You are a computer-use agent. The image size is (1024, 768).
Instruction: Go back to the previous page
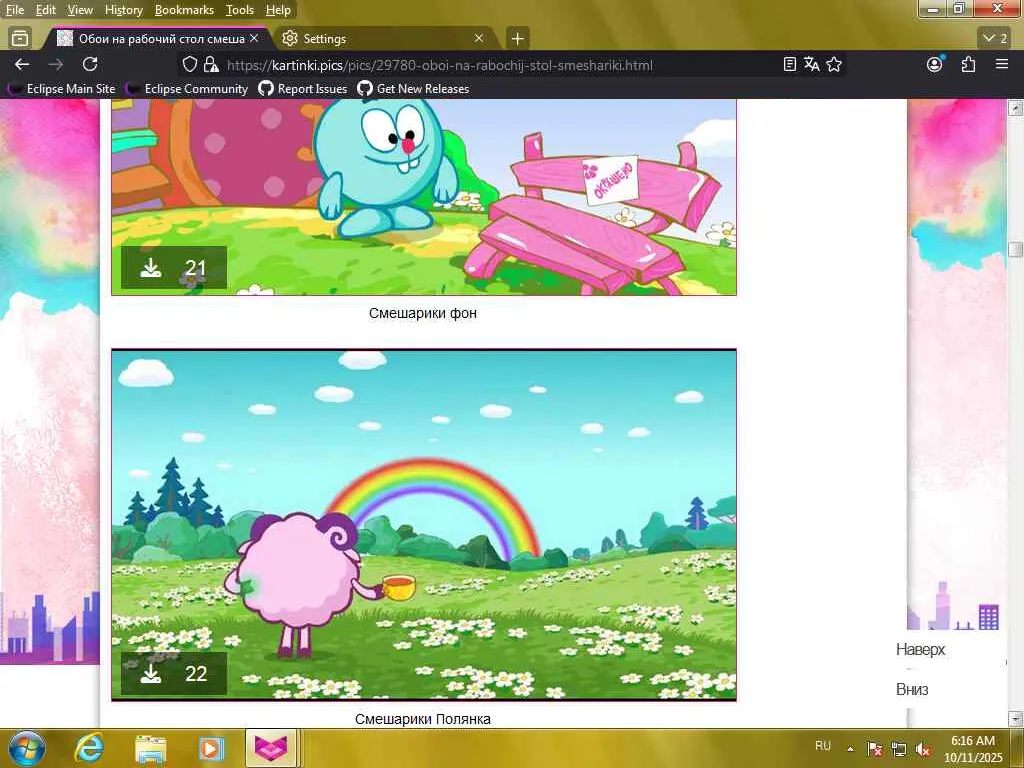point(22,64)
